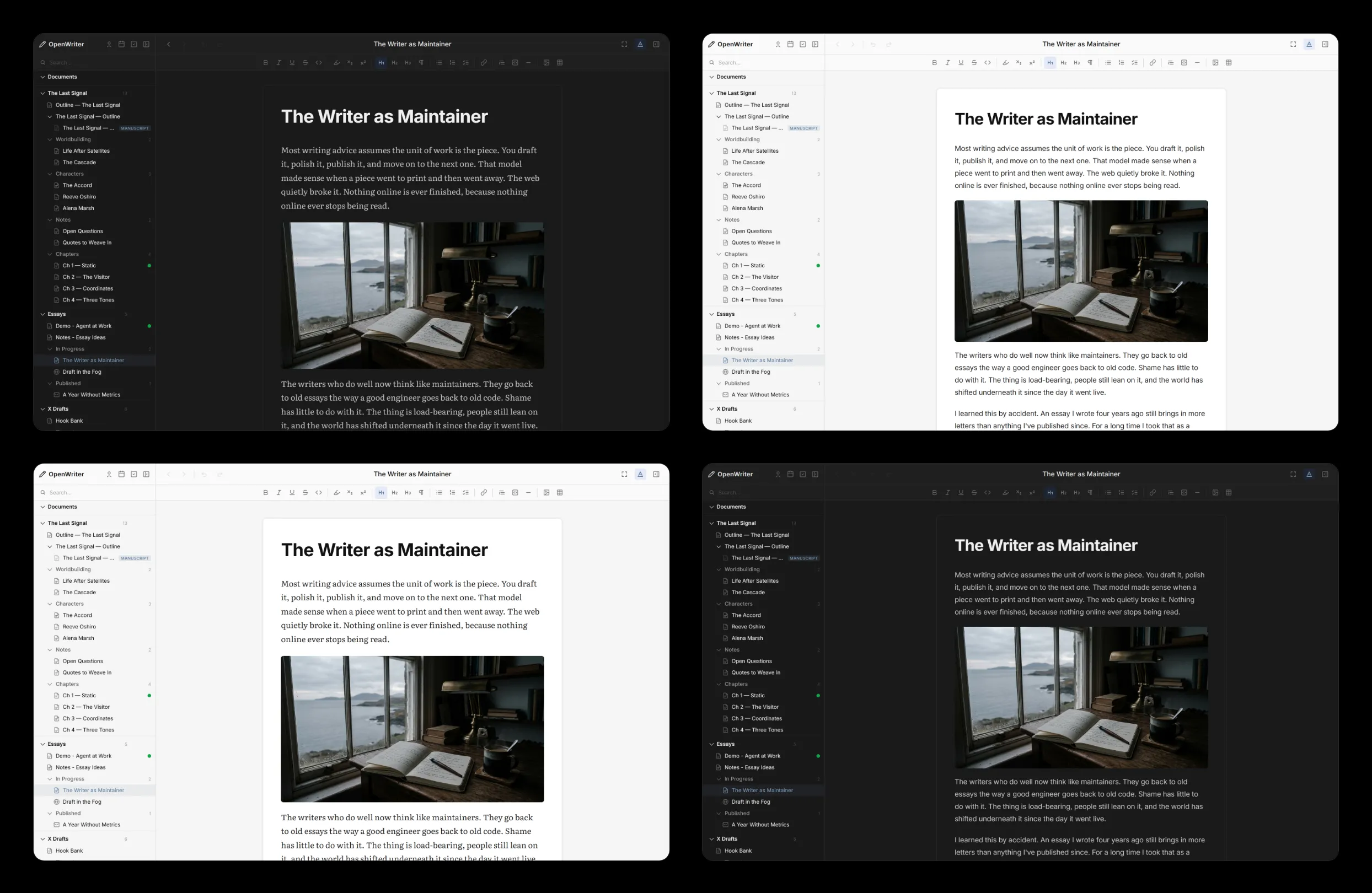This screenshot has width=1372, height=893.
Task: Collapse the Characters folder in the bottom-right dark window
Action: [x=719, y=604]
